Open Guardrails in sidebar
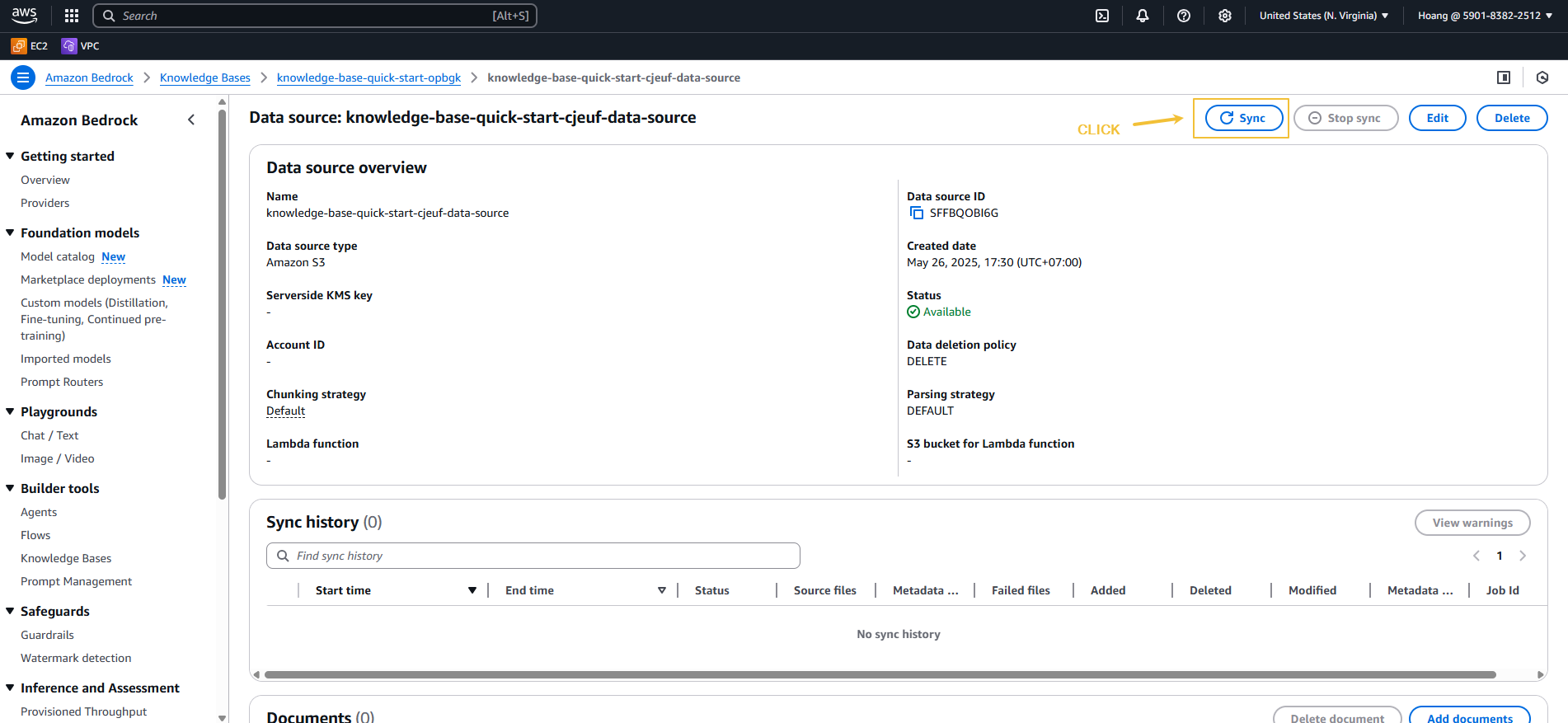This screenshot has width=1568, height=723. point(47,635)
